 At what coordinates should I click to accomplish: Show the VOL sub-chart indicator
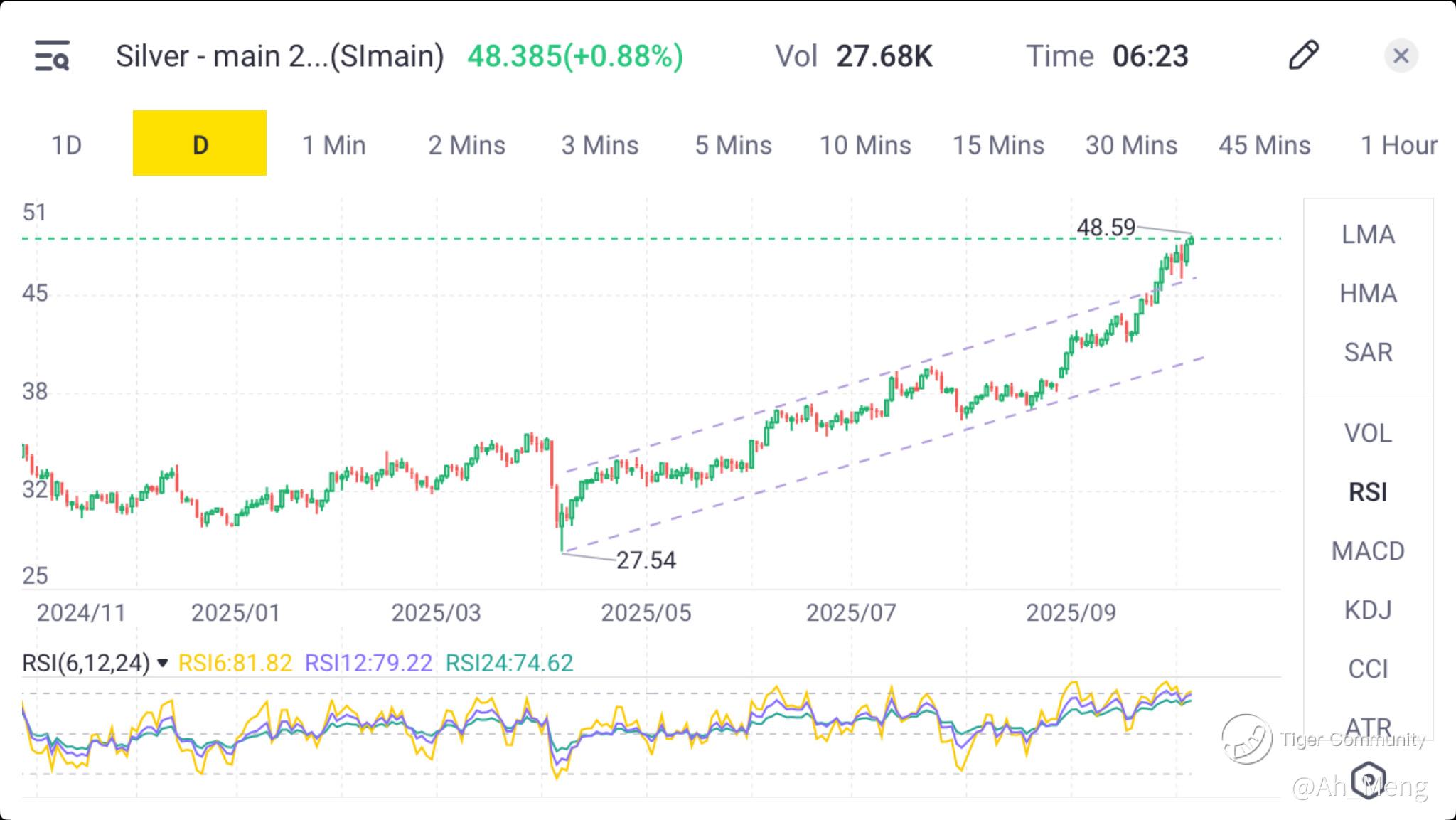coord(1367,433)
